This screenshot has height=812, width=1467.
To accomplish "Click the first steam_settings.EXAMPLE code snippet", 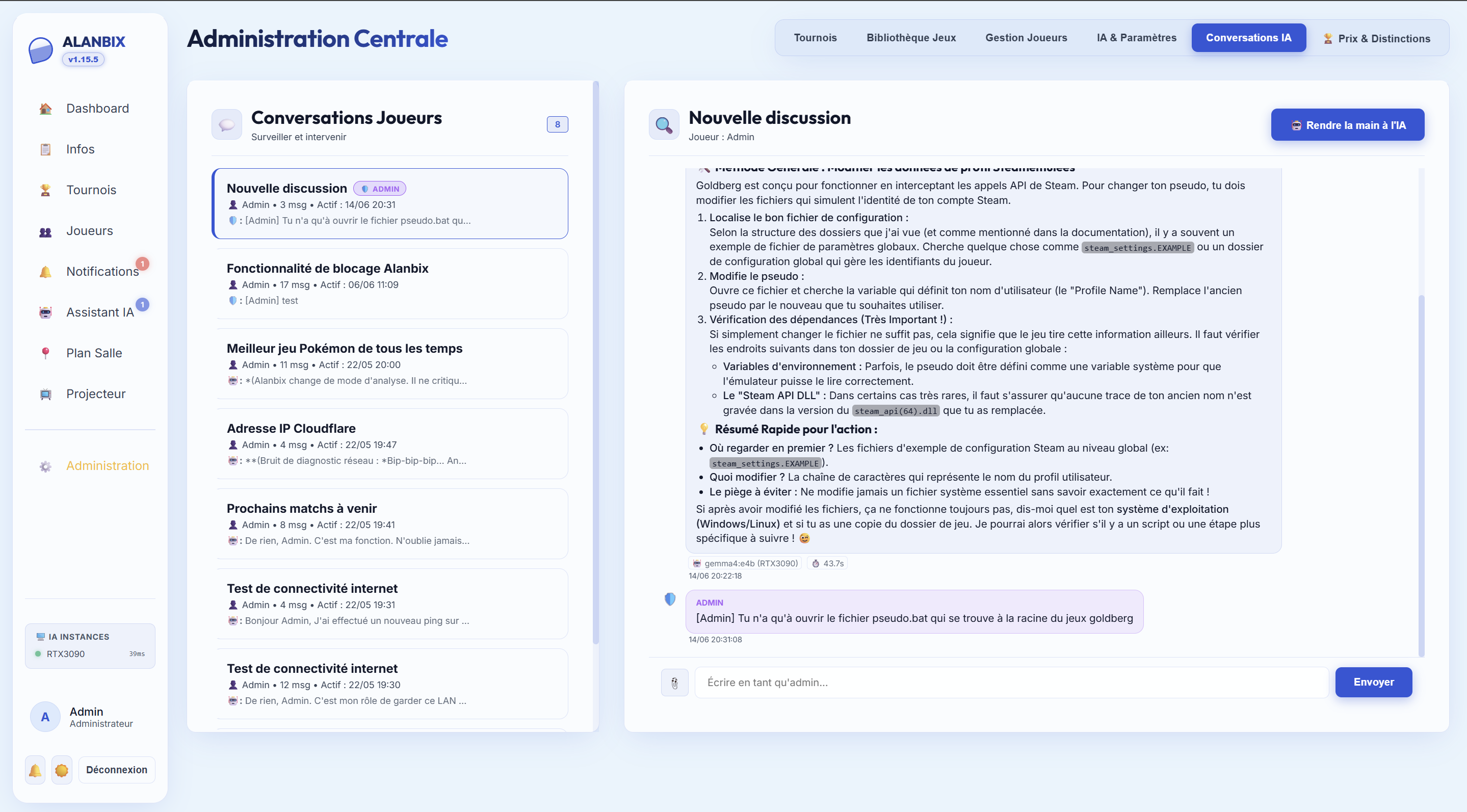I will click(1137, 248).
